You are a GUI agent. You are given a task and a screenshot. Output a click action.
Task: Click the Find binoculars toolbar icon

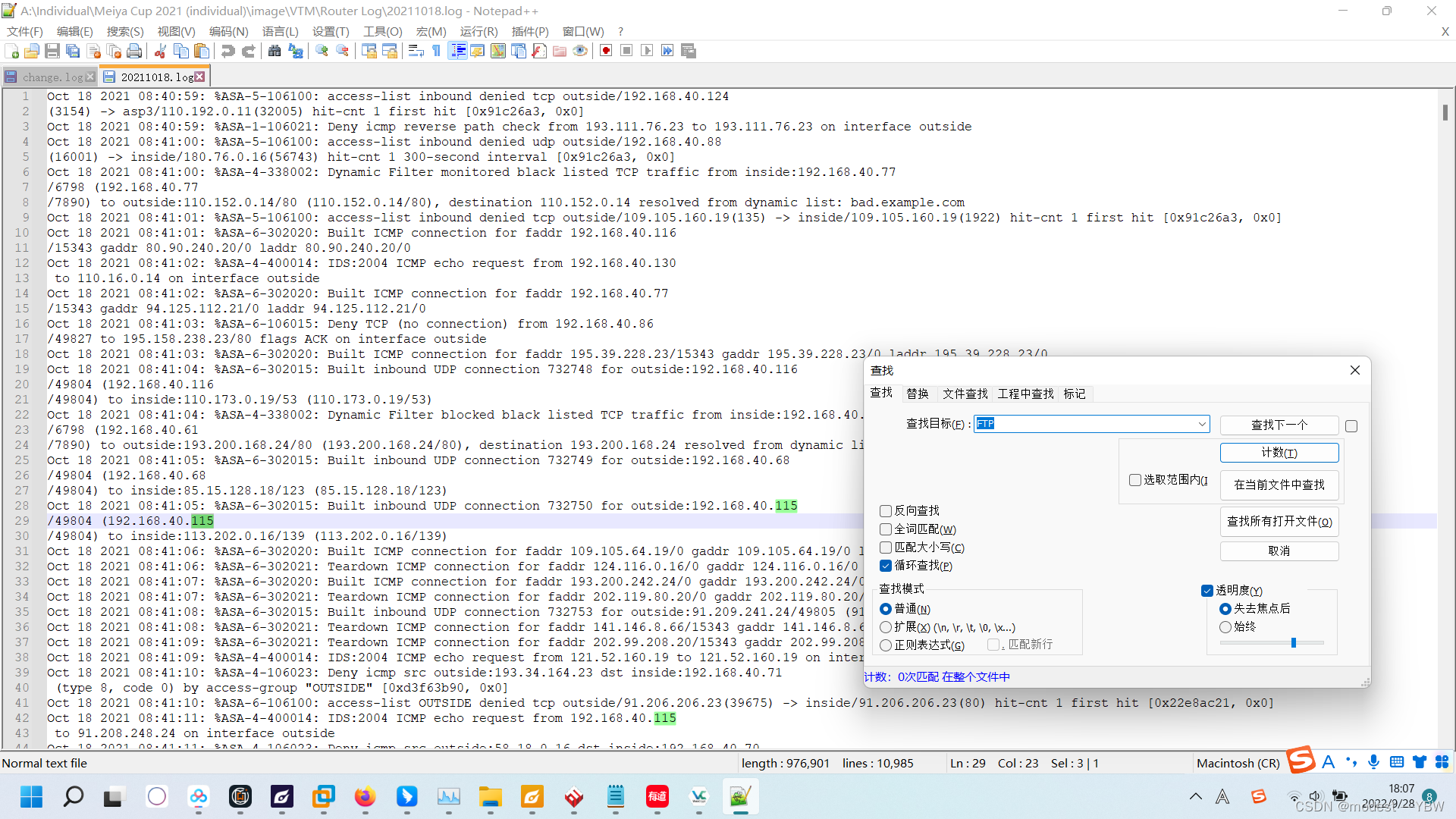[275, 51]
